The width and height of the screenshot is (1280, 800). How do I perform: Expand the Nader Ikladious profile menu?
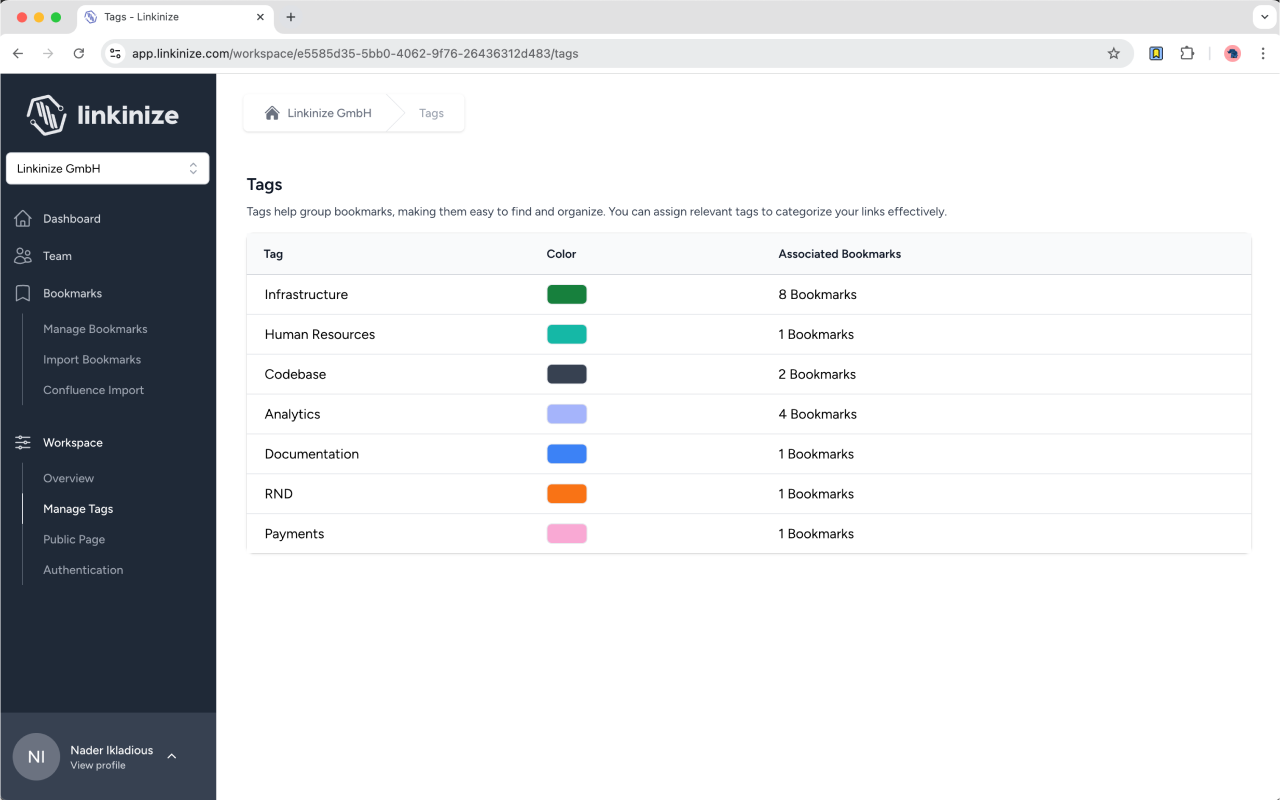tap(172, 756)
